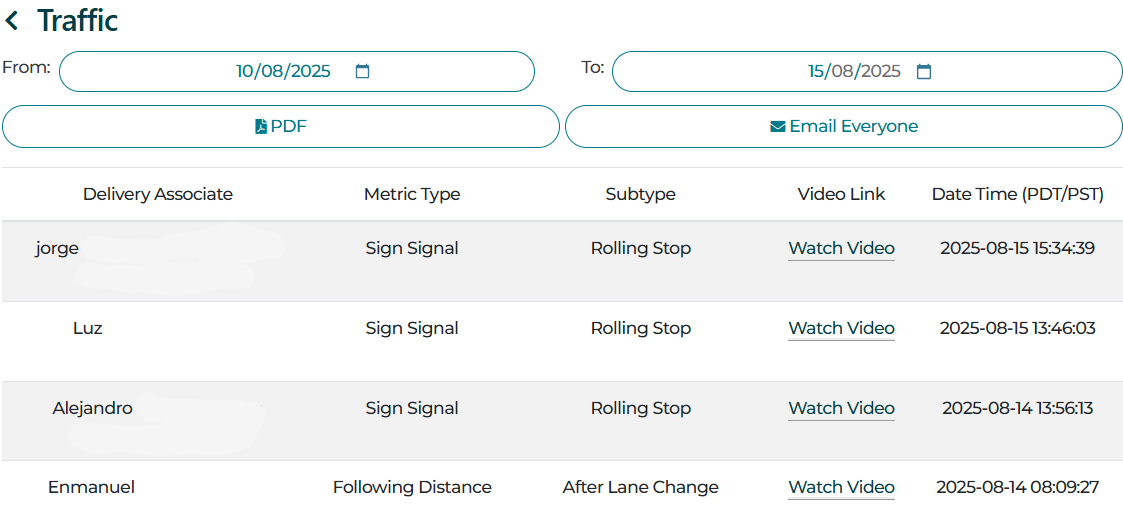Click the Date Time (PDT/PST) column header
The height and width of the screenshot is (524, 1123).
tap(1017, 194)
